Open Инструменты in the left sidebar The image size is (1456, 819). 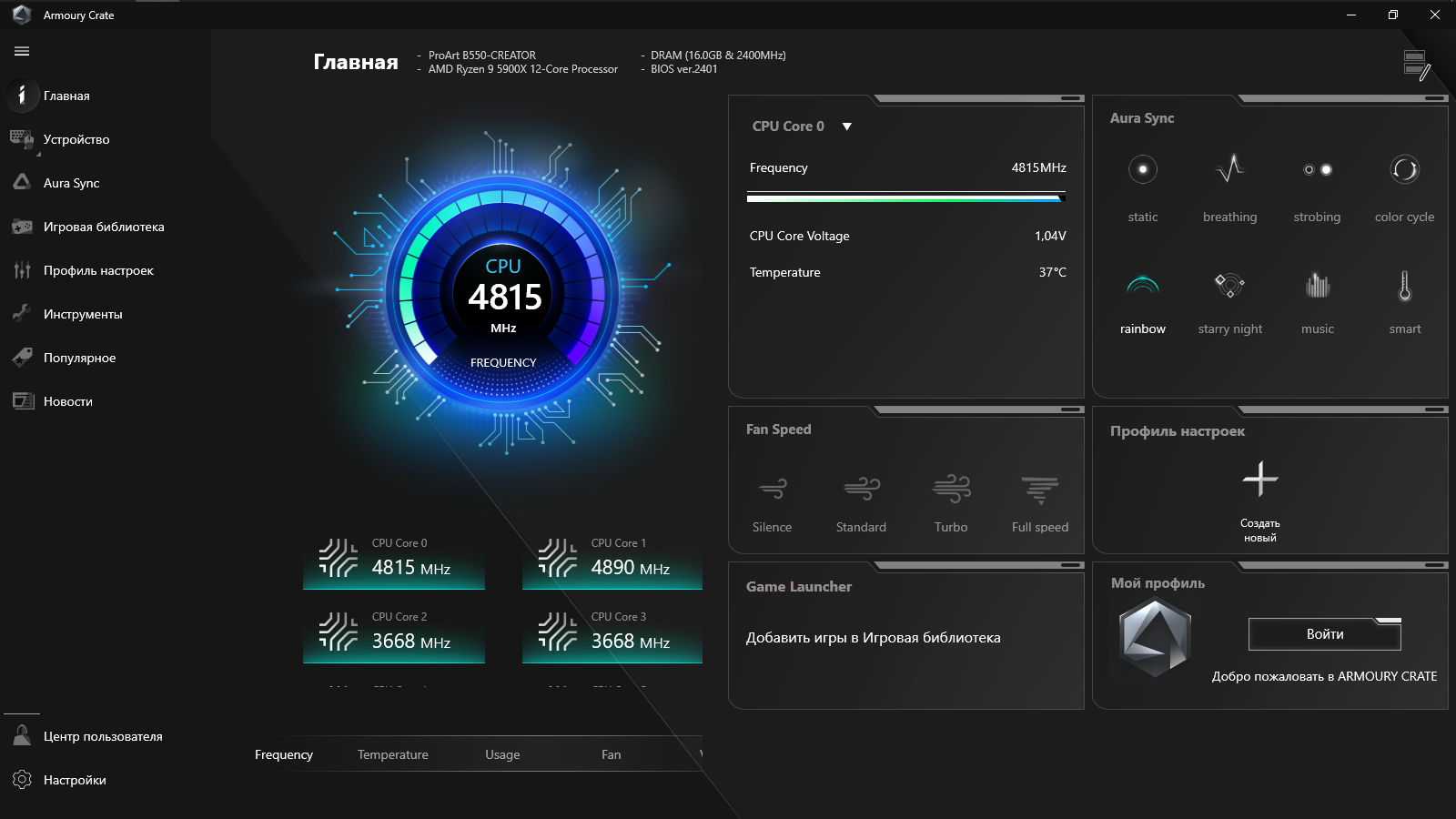[x=84, y=313]
